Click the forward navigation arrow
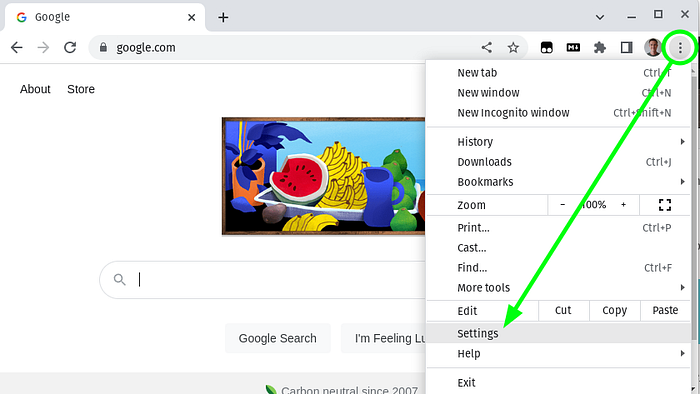The image size is (700, 394). tap(43, 47)
